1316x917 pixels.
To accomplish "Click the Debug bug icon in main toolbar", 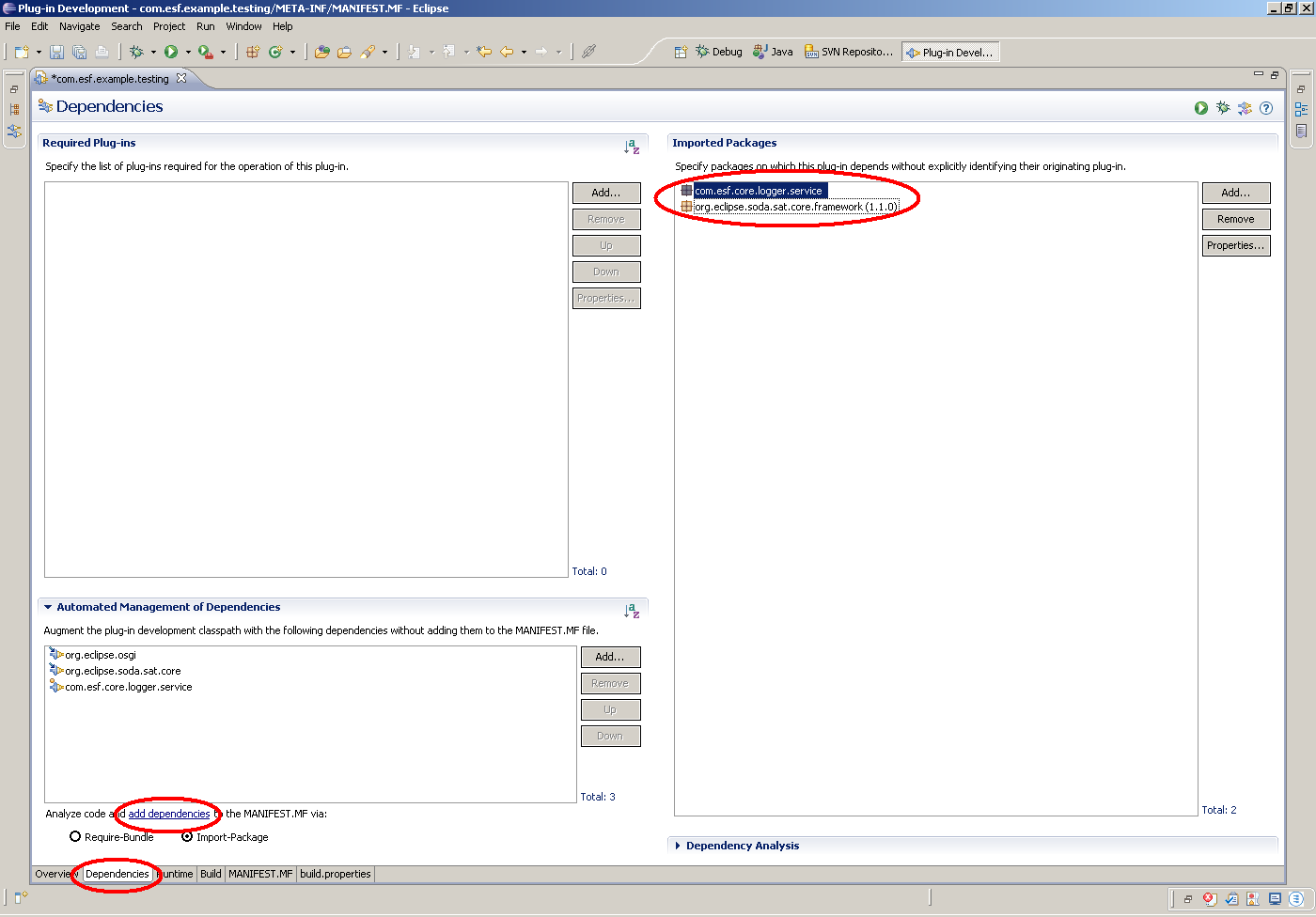I will [x=136, y=52].
